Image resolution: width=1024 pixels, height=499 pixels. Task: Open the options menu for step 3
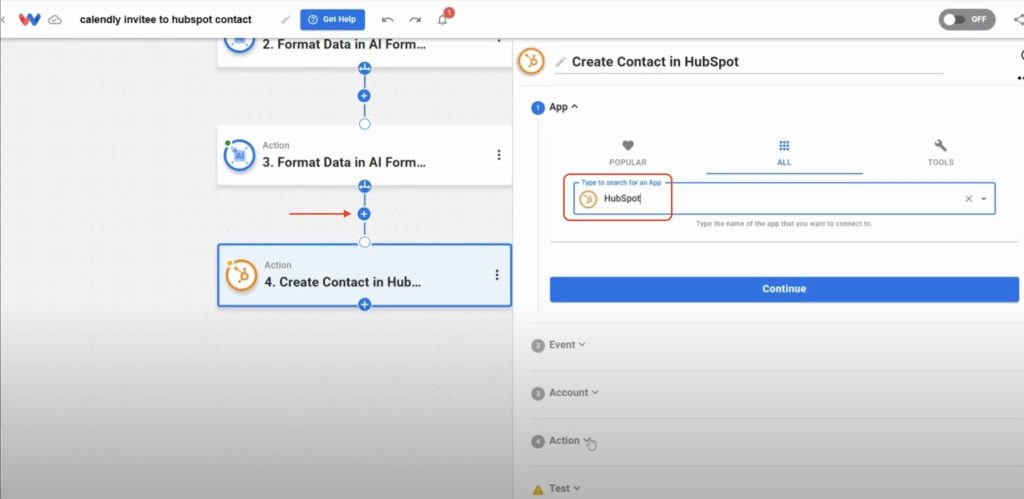pos(499,155)
